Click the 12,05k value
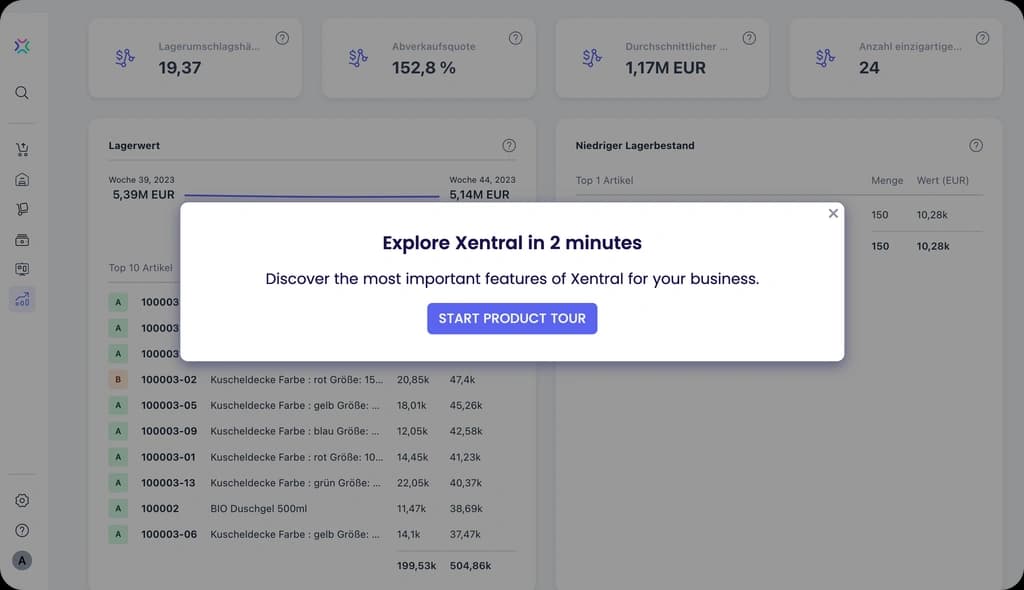 coord(412,431)
